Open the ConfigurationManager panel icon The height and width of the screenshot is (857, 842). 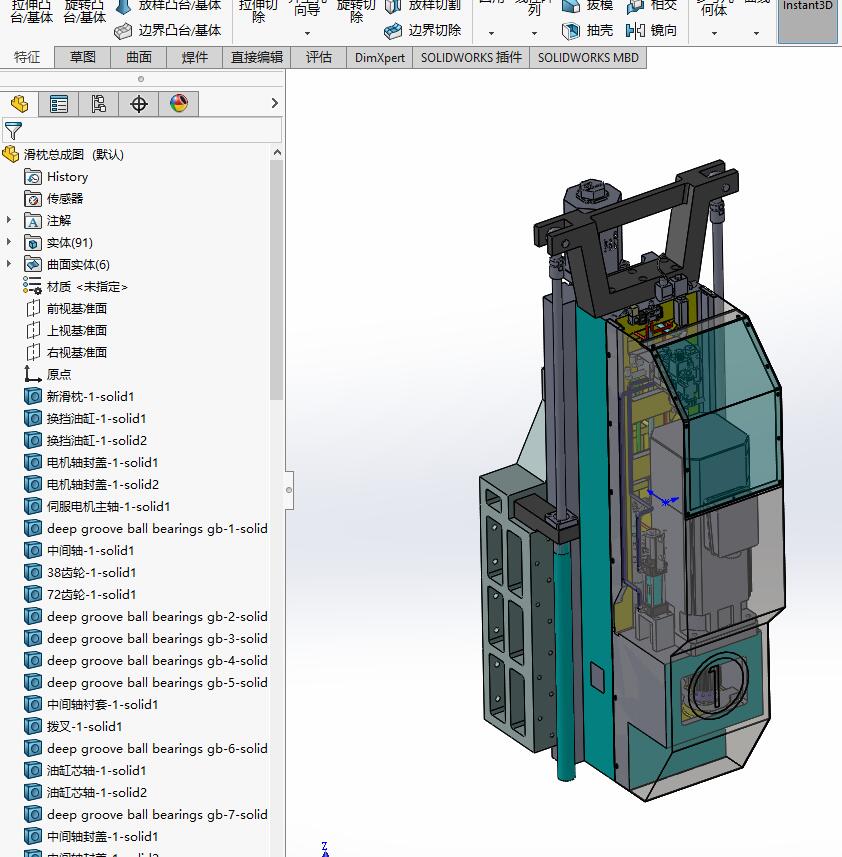tap(99, 104)
